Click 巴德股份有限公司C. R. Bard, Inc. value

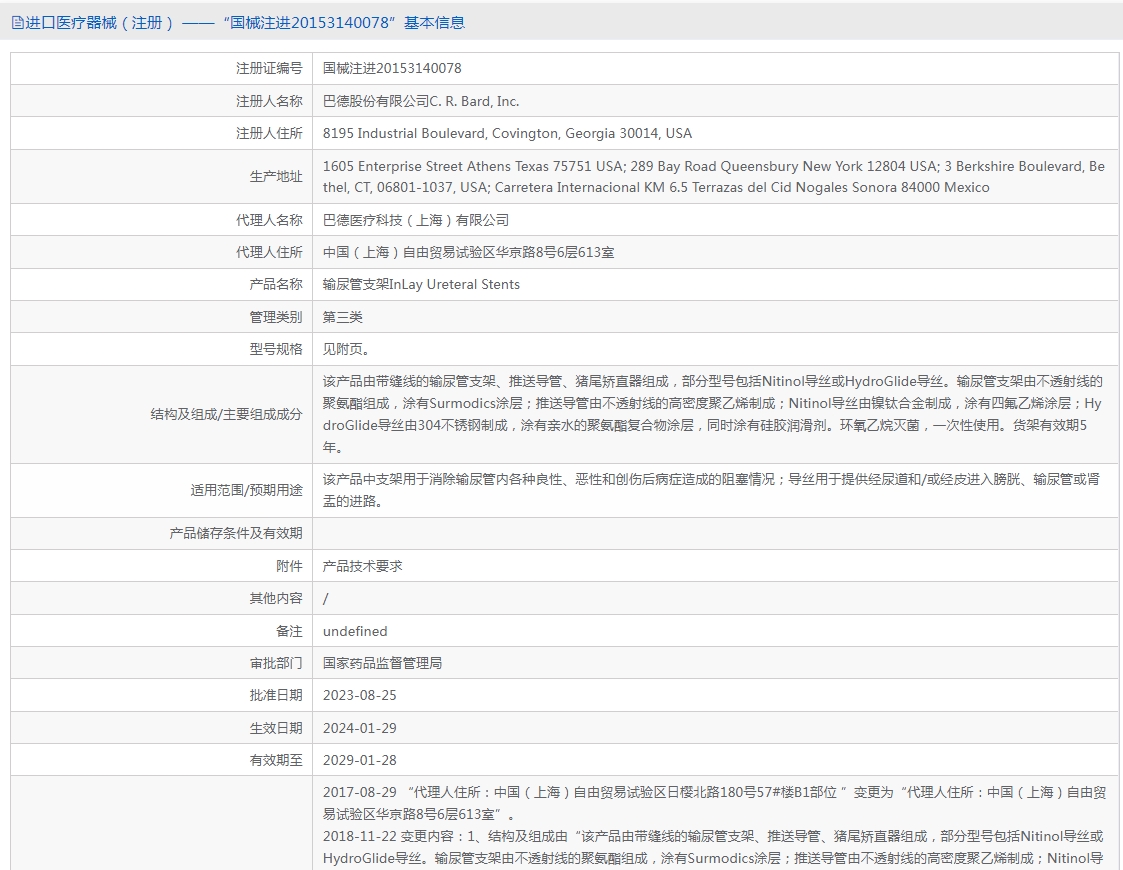[x=420, y=102]
